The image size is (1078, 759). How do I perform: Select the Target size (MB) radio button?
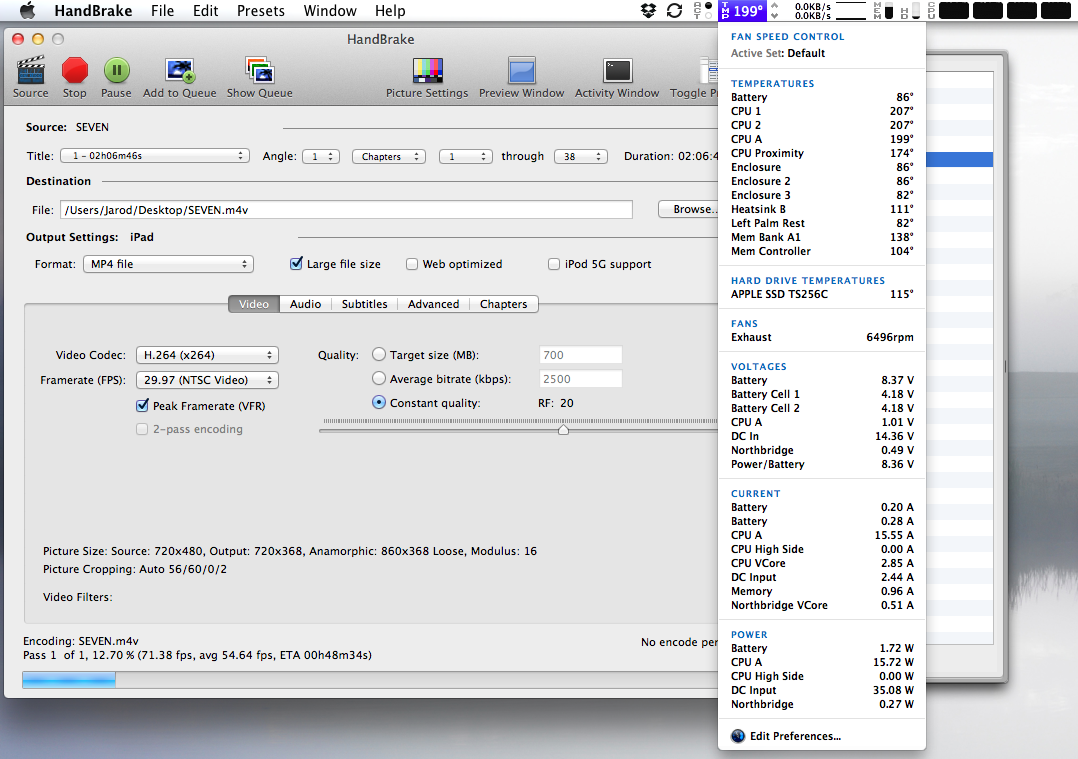click(x=379, y=355)
